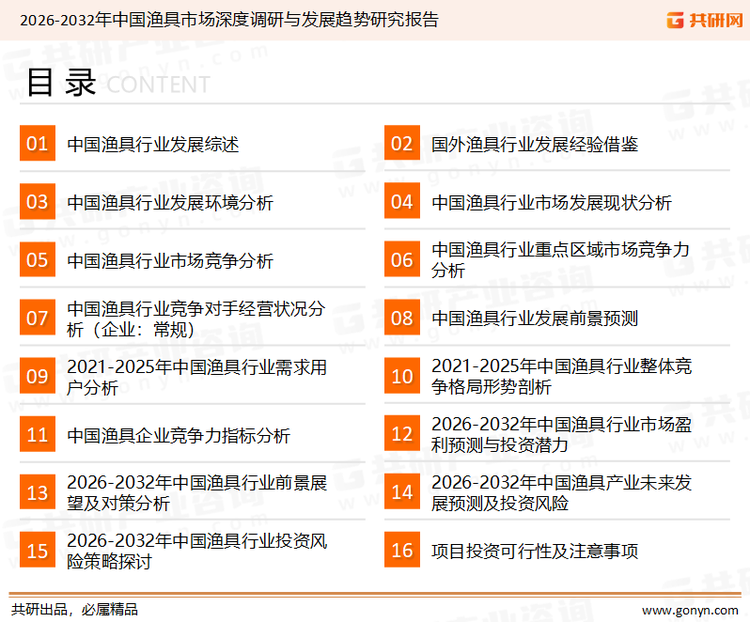Click the orange 02 number box
The height and width of the screenshot is (622, 750).
click(402, 143)
